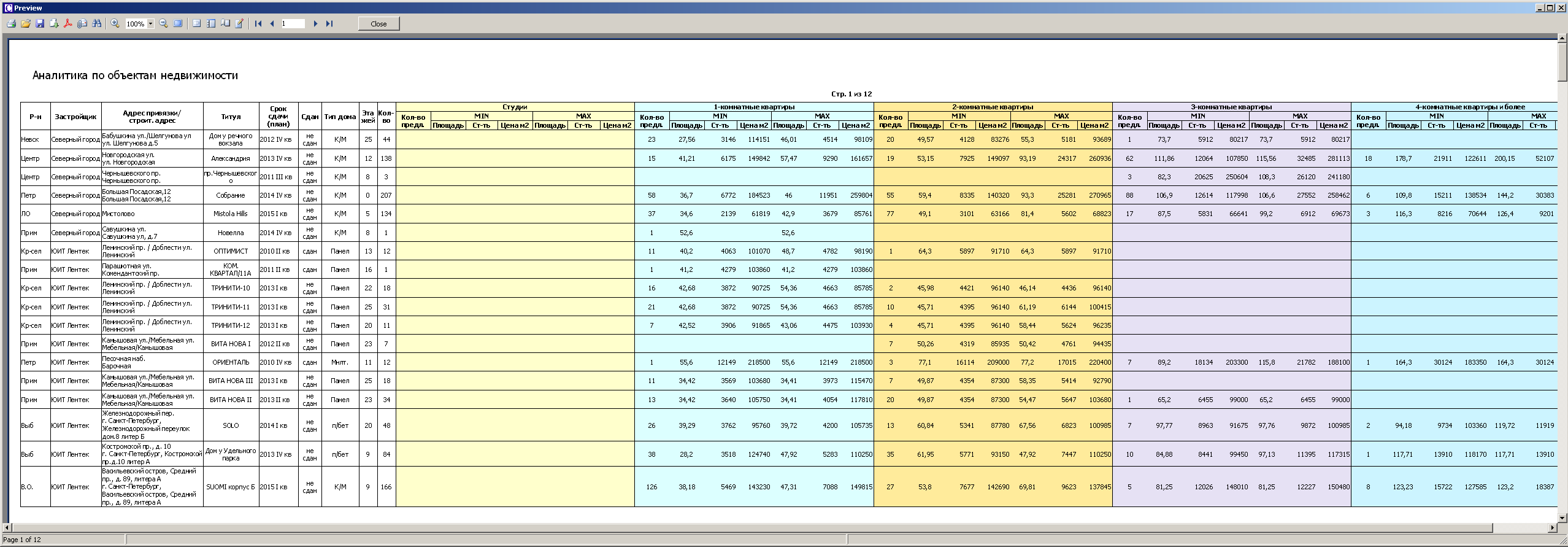Zoom in on the report preview
The image size is (1568, 547).
click(x=115, y=24)
